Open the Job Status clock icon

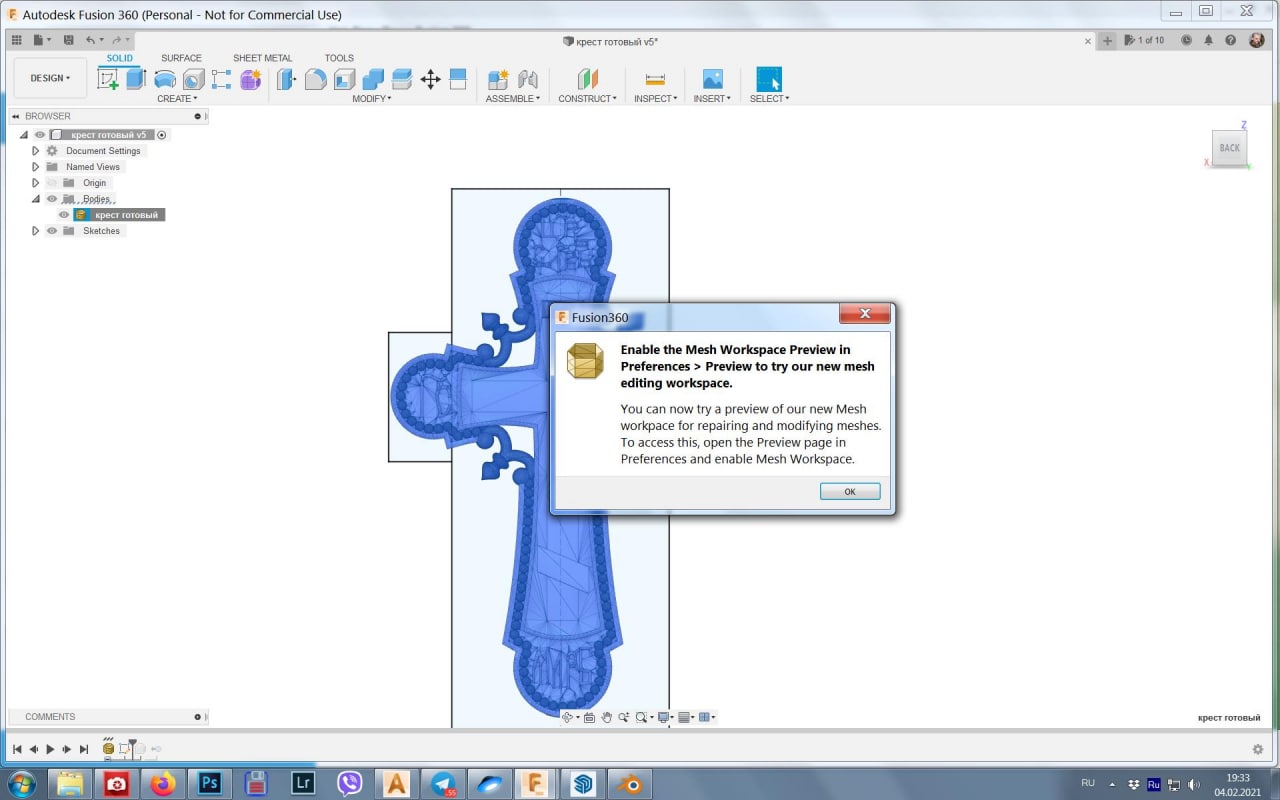click(1186, 40)
